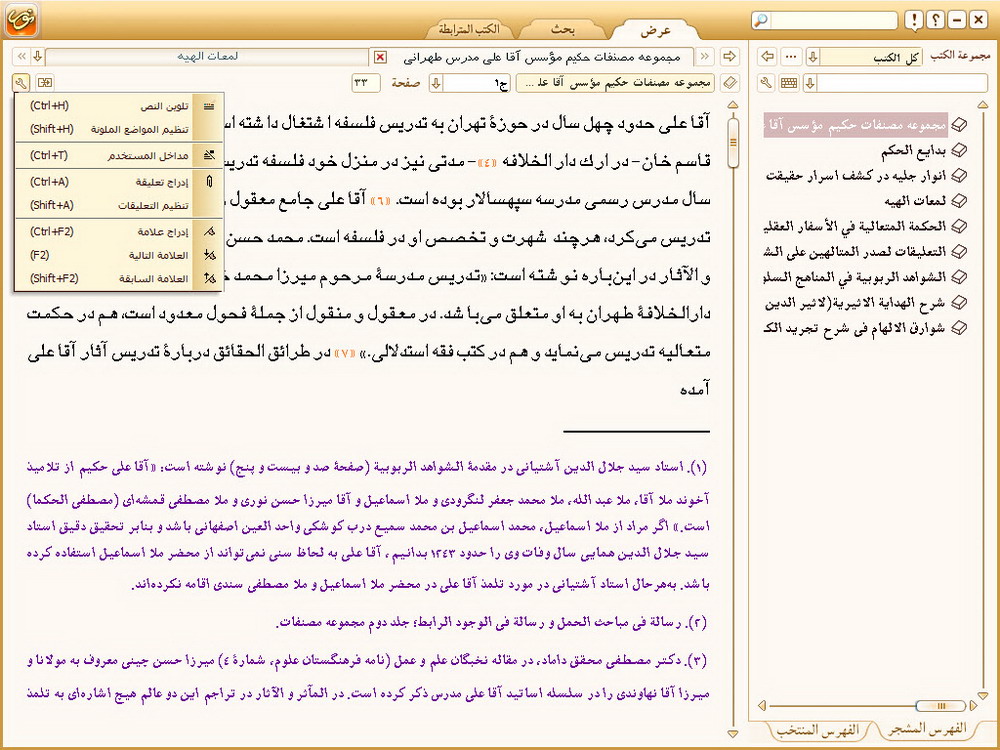This screenshot has width=1000, height=750.
Task: Open the tab list dropdown arrow at far left
Action: pos(36,56)
